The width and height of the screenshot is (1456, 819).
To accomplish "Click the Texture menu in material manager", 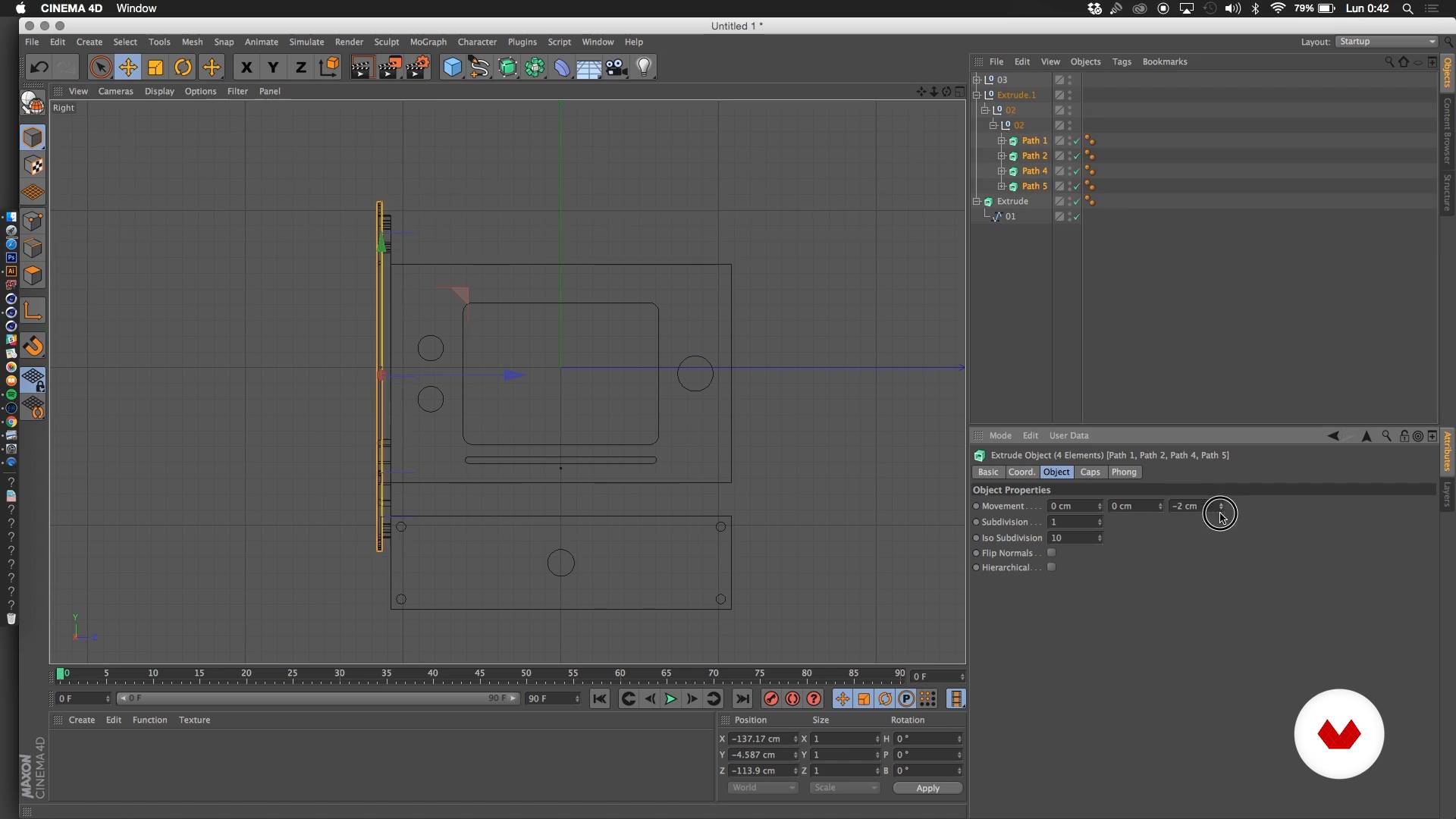I will click(194, 720).
